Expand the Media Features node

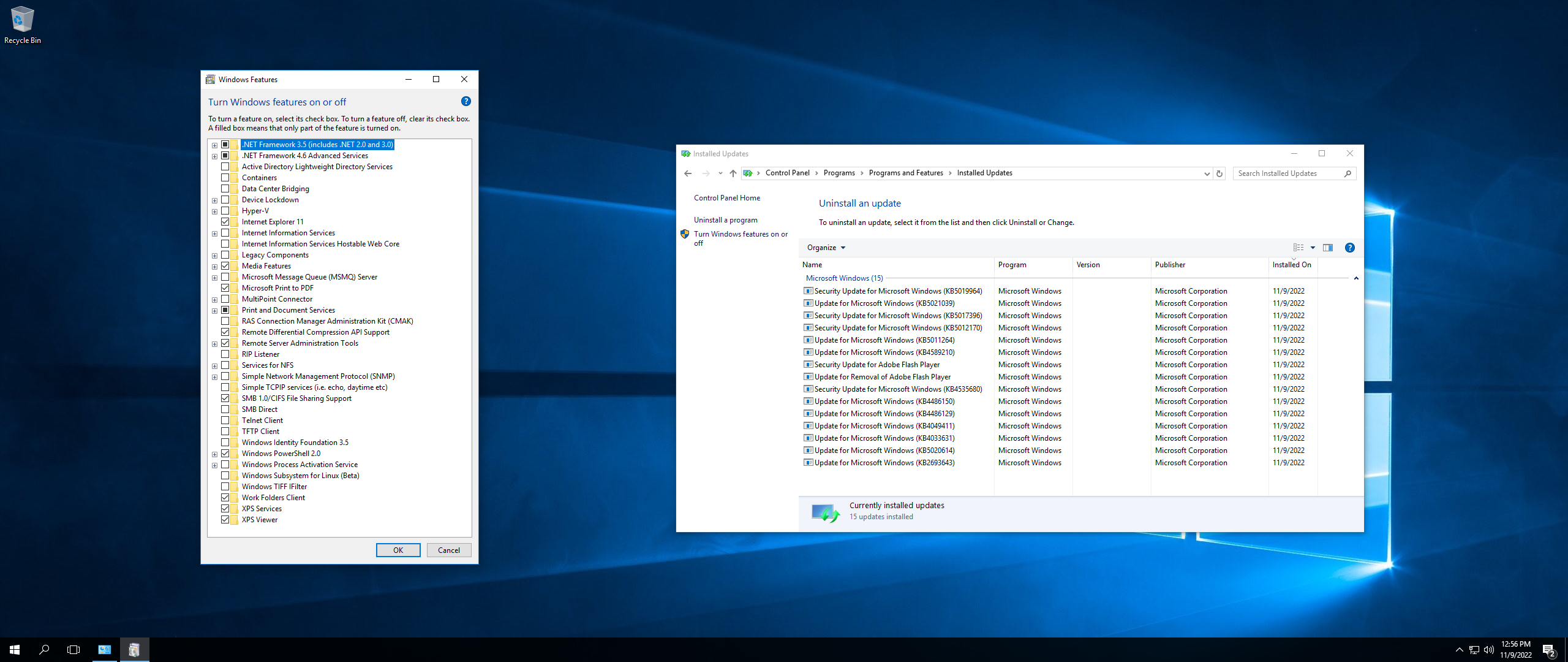(214, 267)
